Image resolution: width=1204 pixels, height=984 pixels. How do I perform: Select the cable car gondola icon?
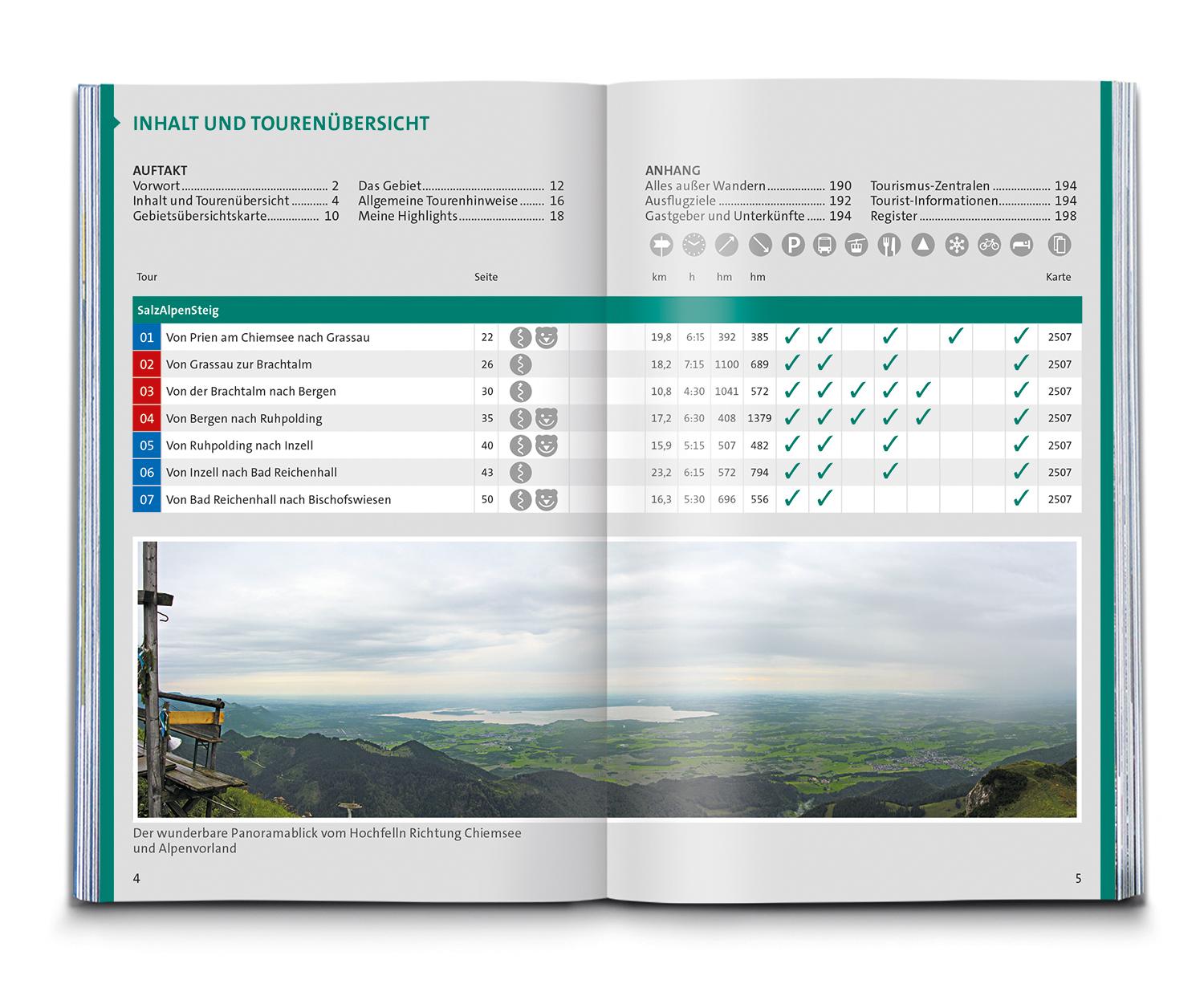coord(857,245)
